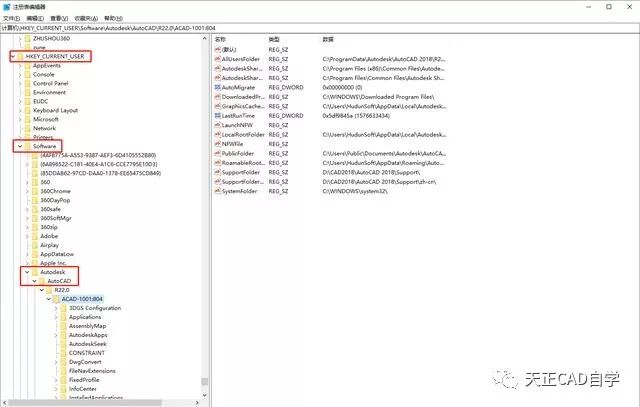Click the Network key folder icon
Viewport: 640px width, 407px height.
tap(27, 128)
